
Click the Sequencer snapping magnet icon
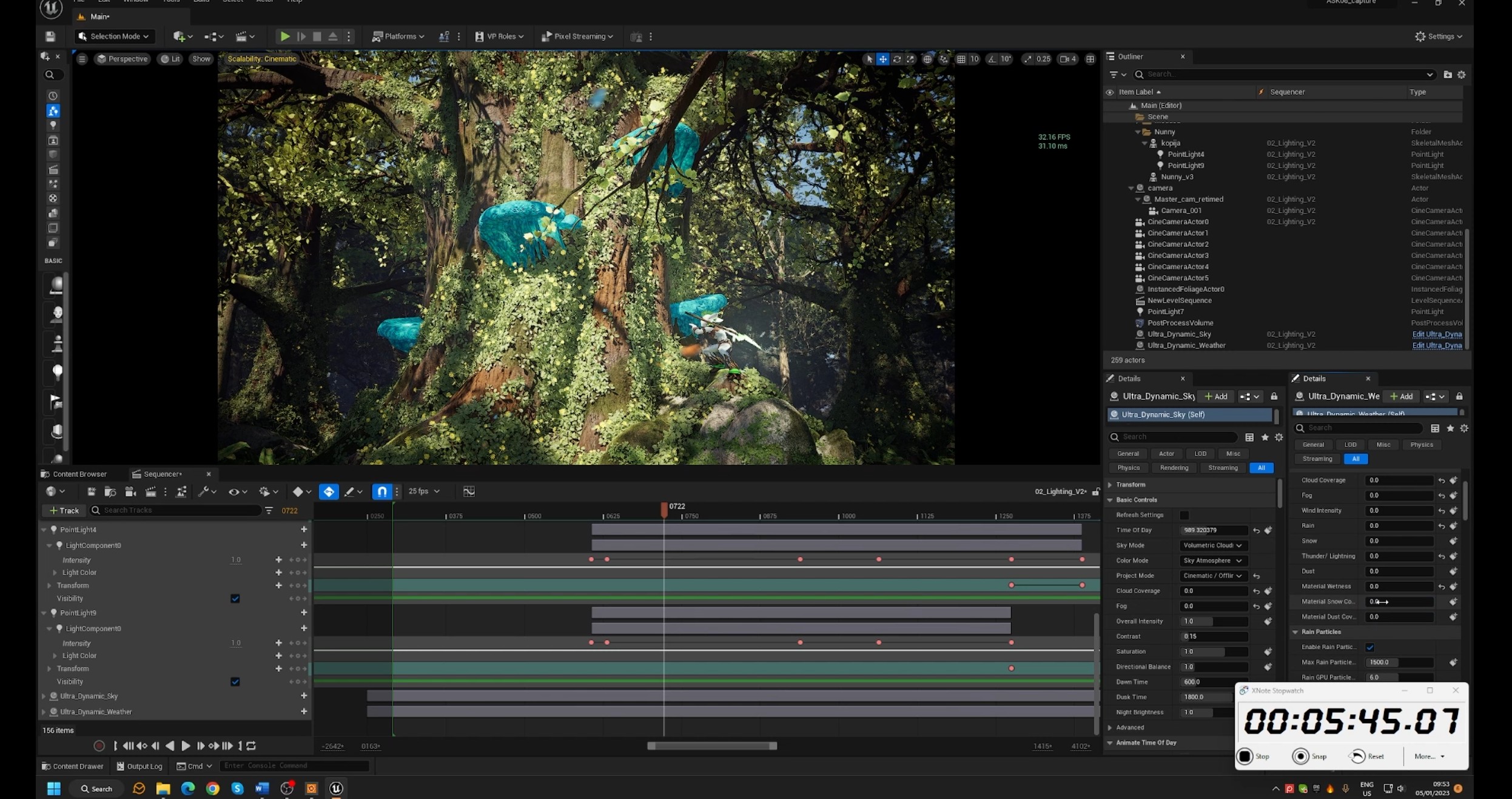coord(382,491)
